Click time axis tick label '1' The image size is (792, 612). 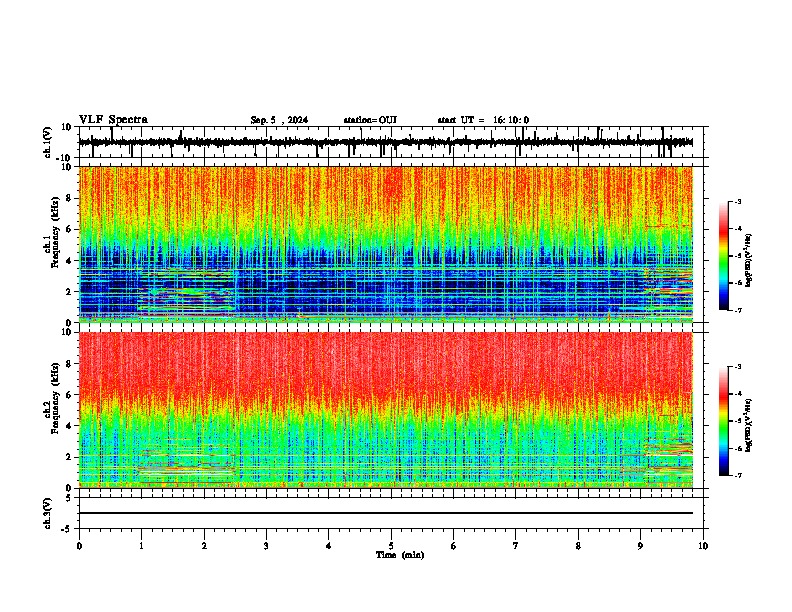click(141, 546)
